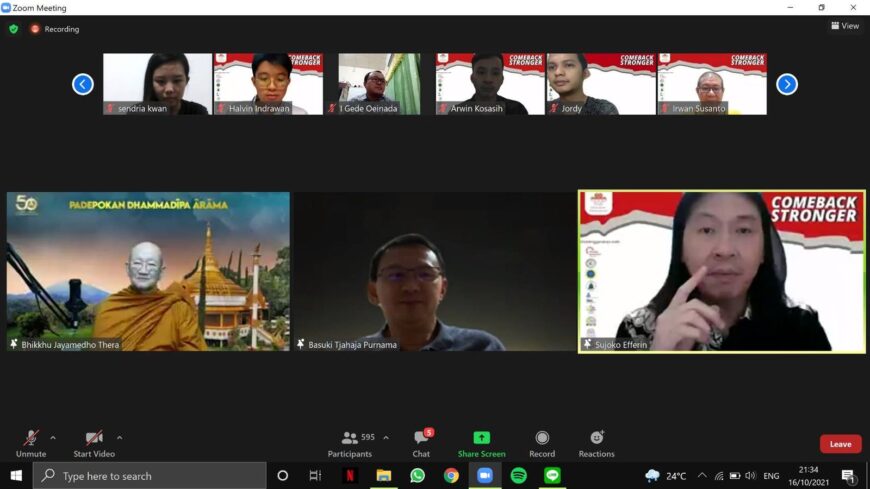Select Sujoko Efferin's highlighted video tile
This screenshot has width=870, height=489.
[721, 271]
